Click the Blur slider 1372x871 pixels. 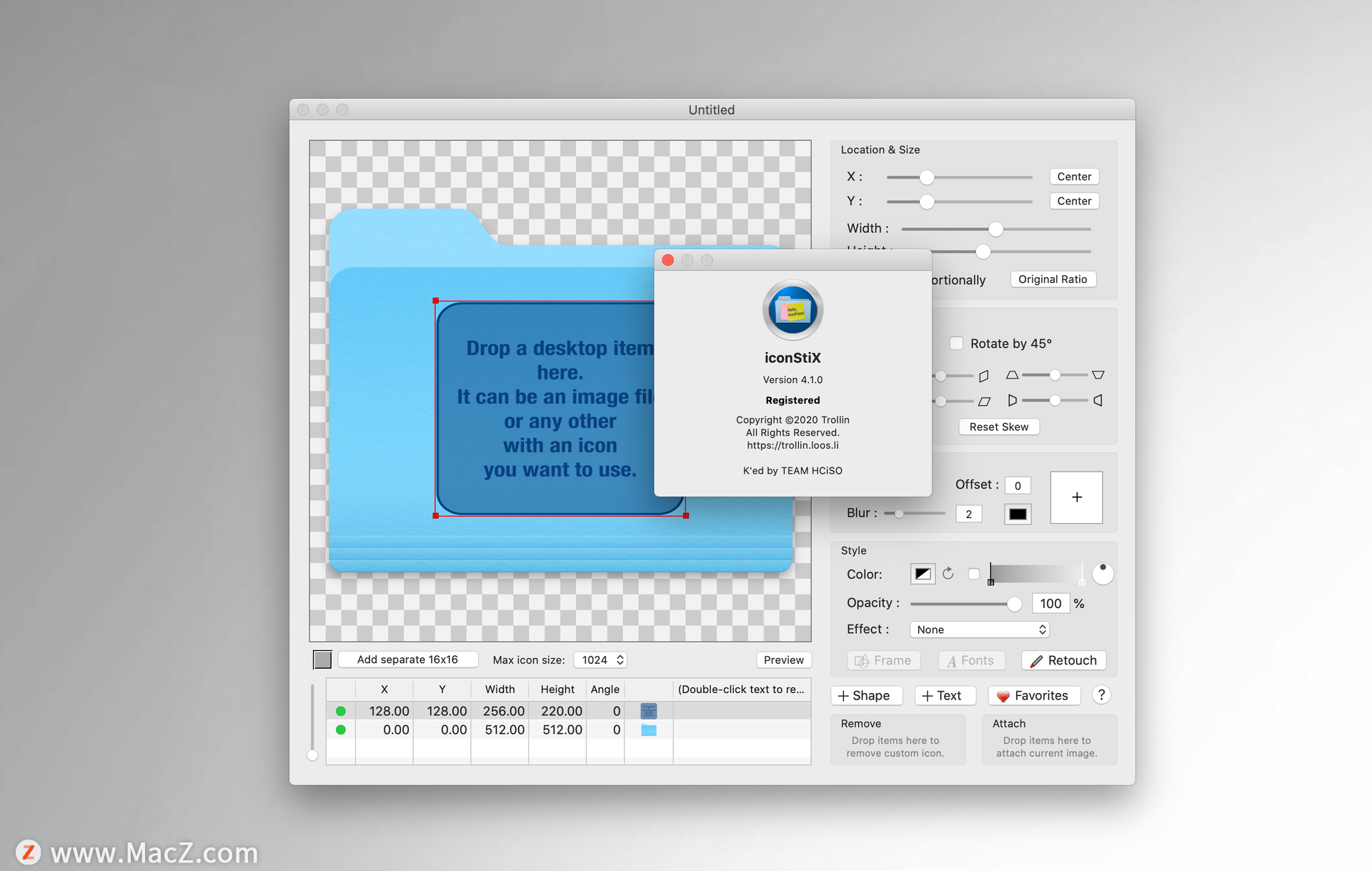click(915, 513)
